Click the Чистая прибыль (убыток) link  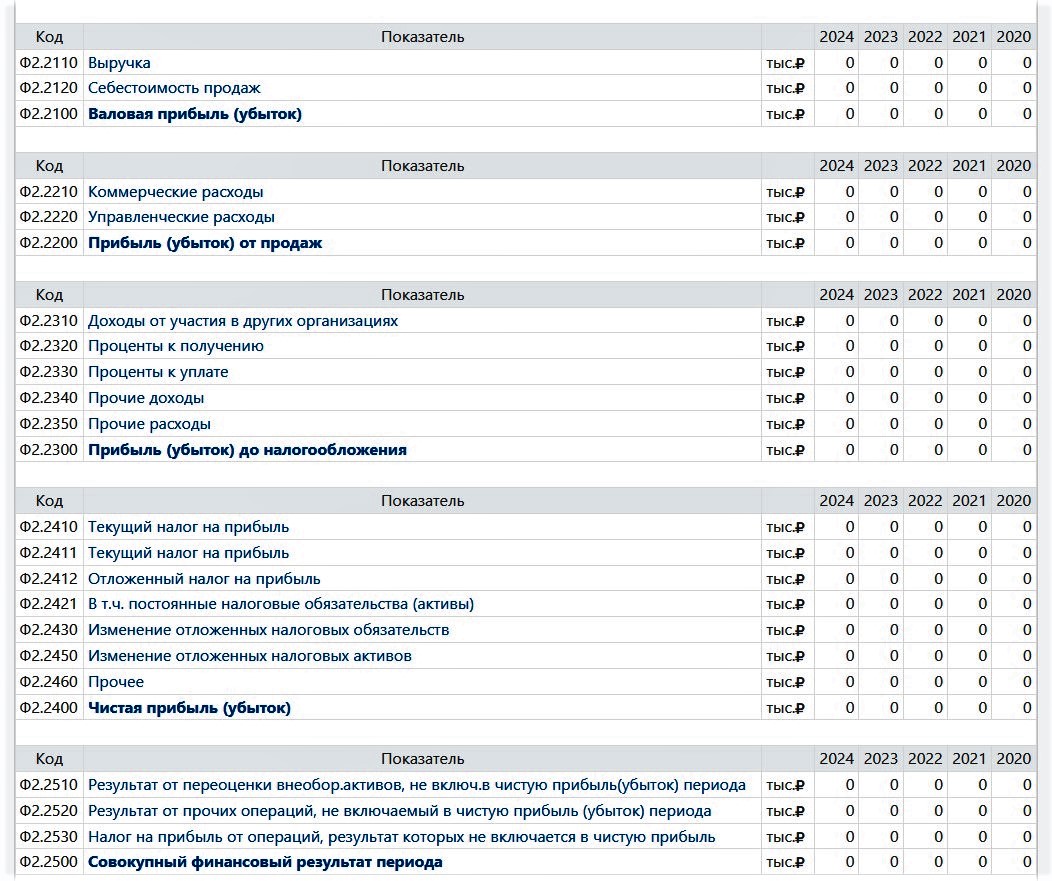click(189, 708)
